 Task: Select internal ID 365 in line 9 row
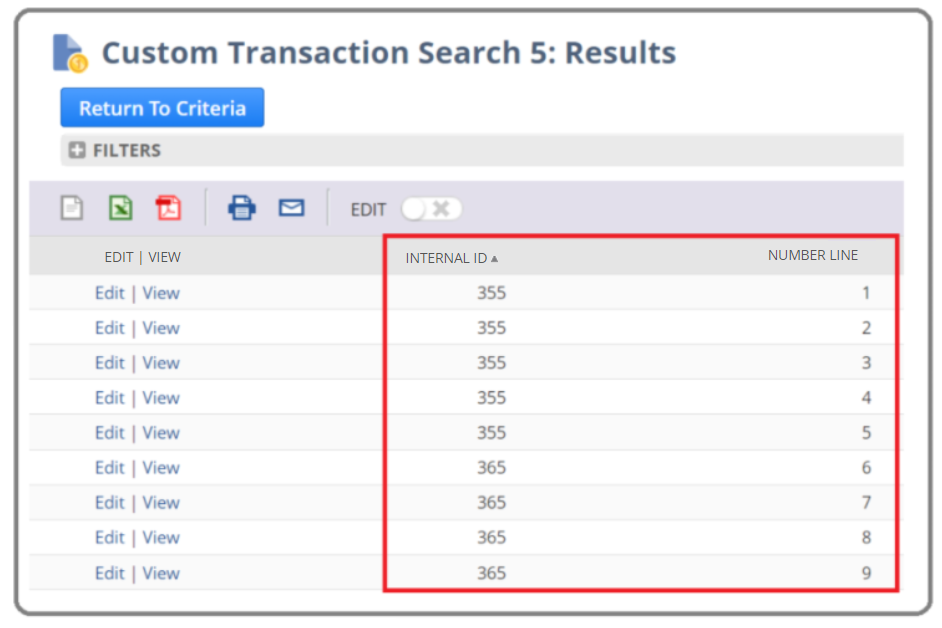pos(491,573)
